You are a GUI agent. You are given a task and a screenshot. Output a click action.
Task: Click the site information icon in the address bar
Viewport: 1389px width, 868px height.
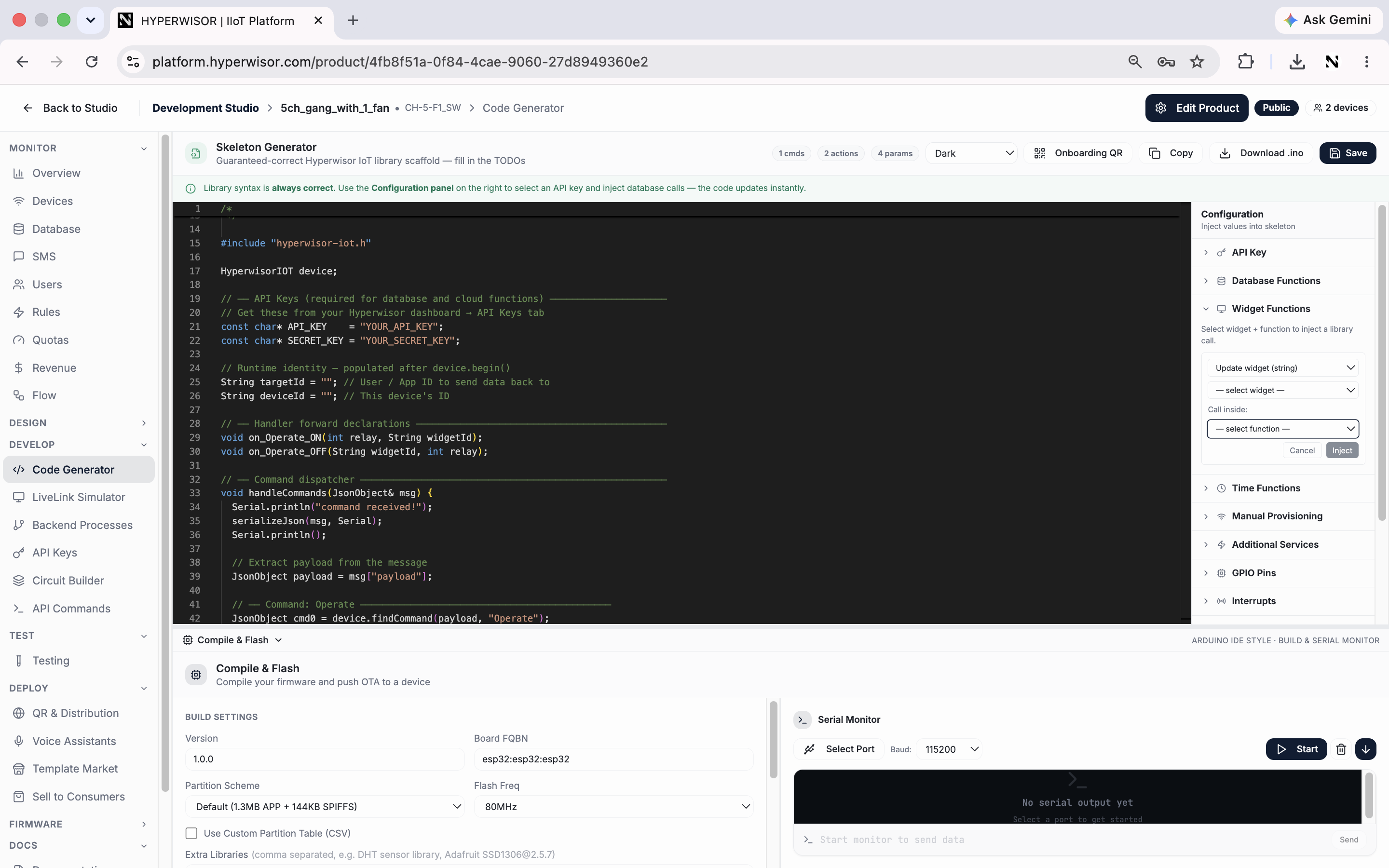click(133, 61)
